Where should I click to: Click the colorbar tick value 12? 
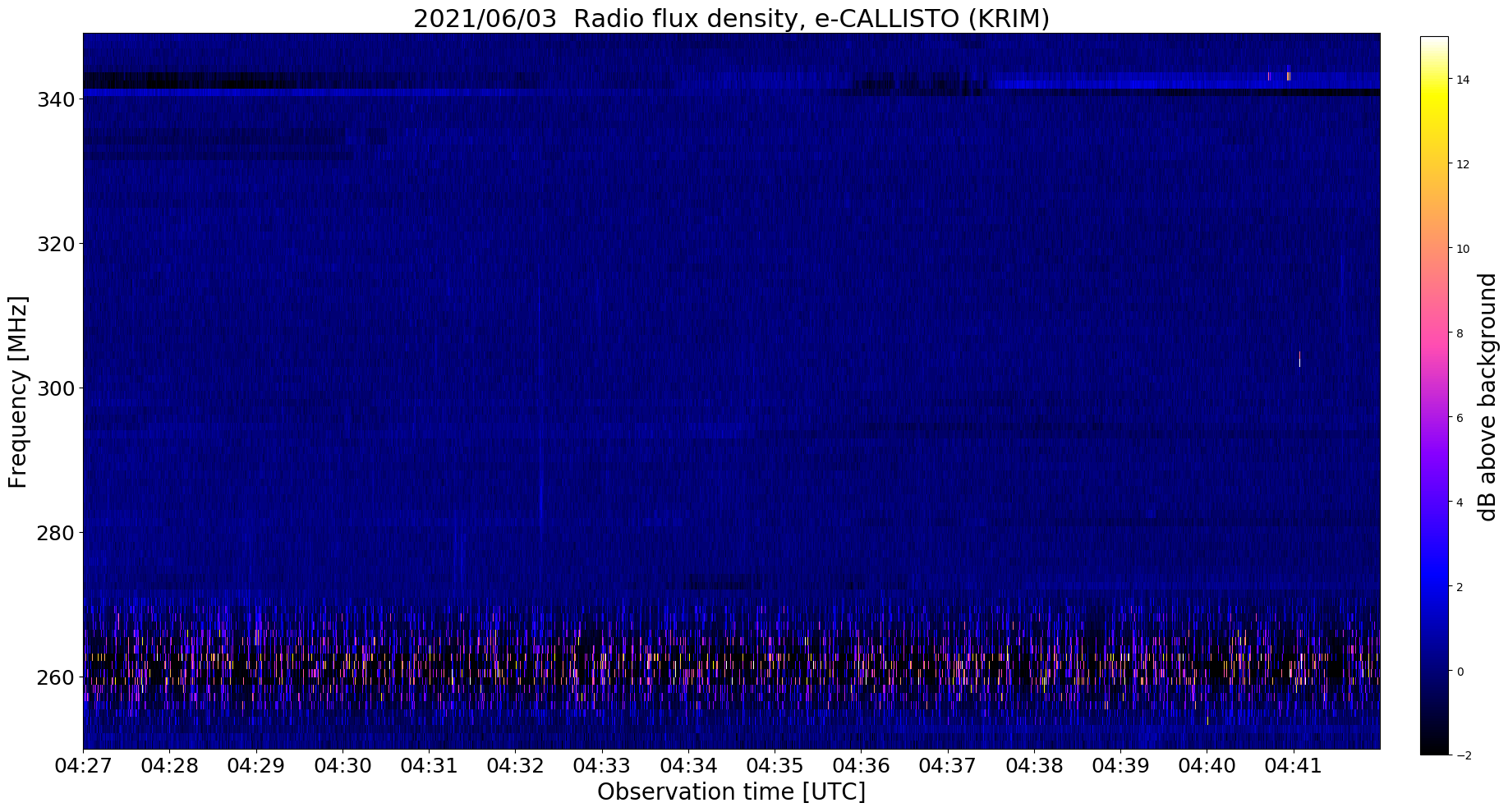pos(1462,164)
